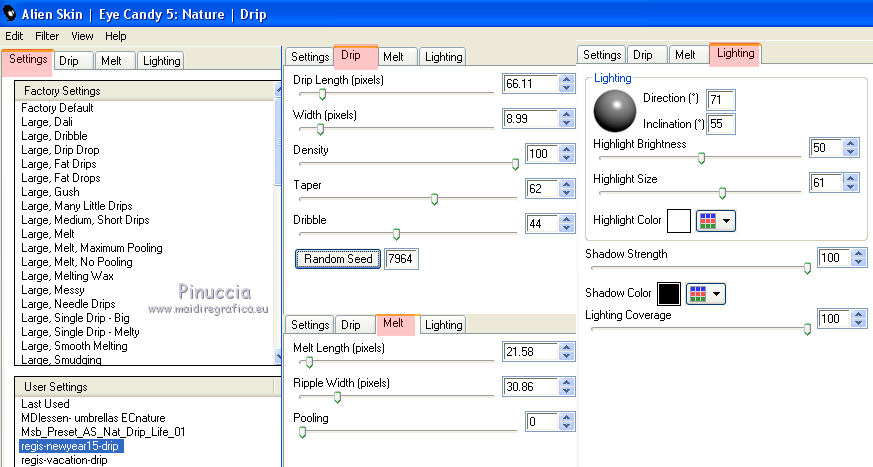This screenshot has width=873, height=467.
Task: Click the Dribble spinner arrows
Action: tap(567, 224)
